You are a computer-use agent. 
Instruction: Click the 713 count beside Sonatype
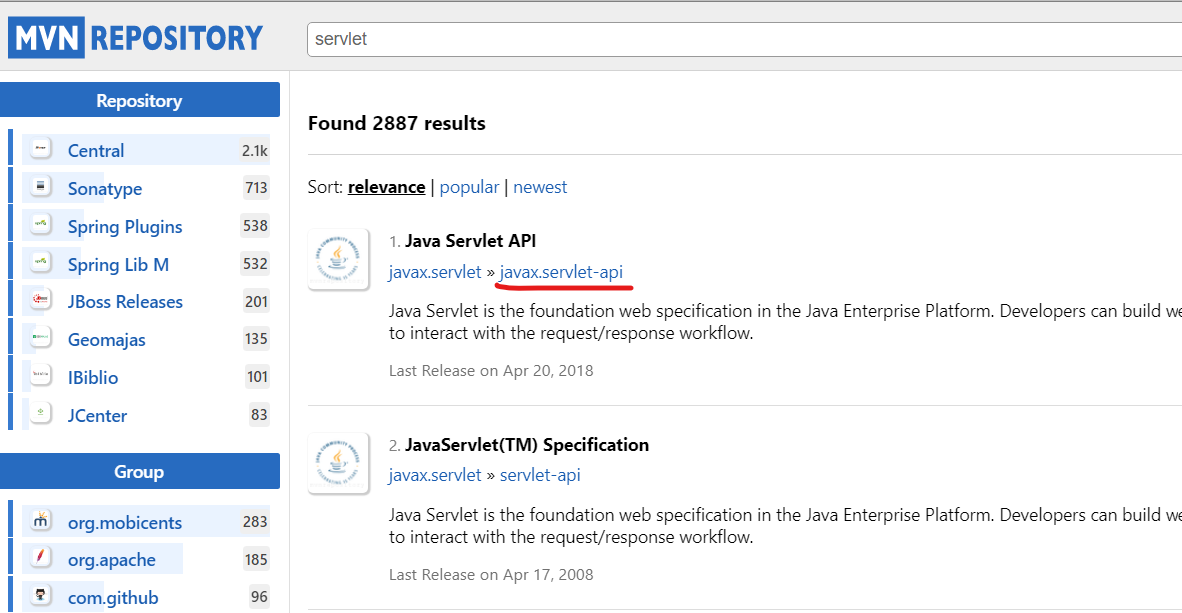click(256, 188)
